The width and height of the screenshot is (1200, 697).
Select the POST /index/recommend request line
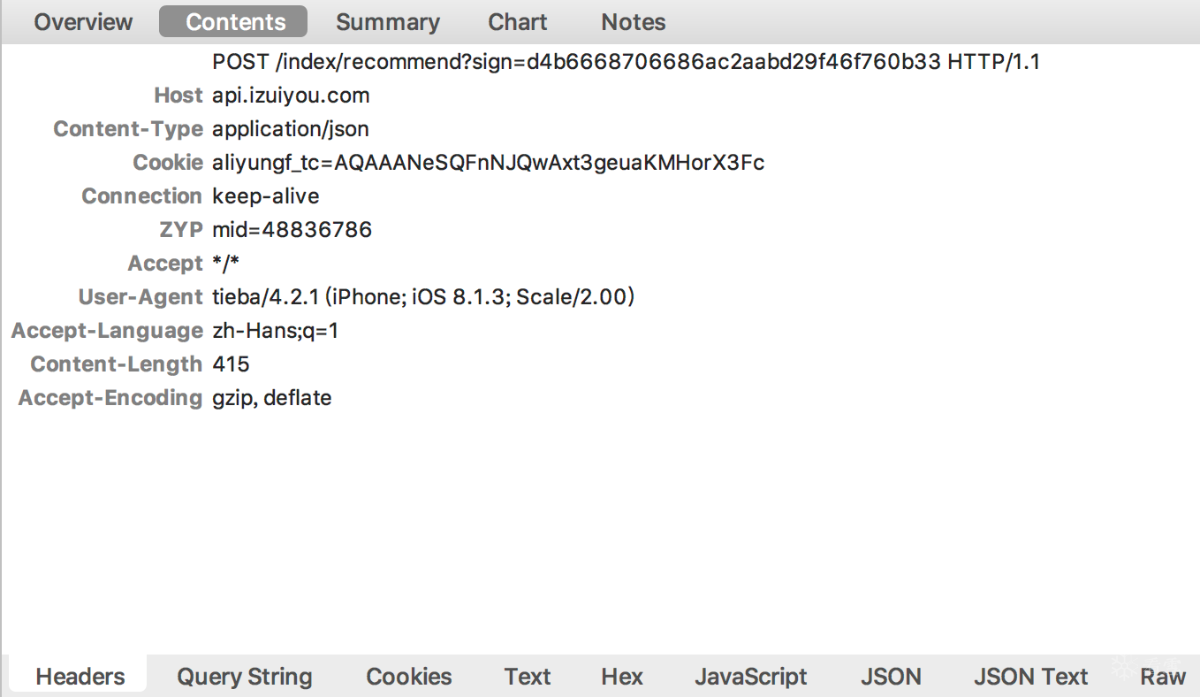click(626, 62)
